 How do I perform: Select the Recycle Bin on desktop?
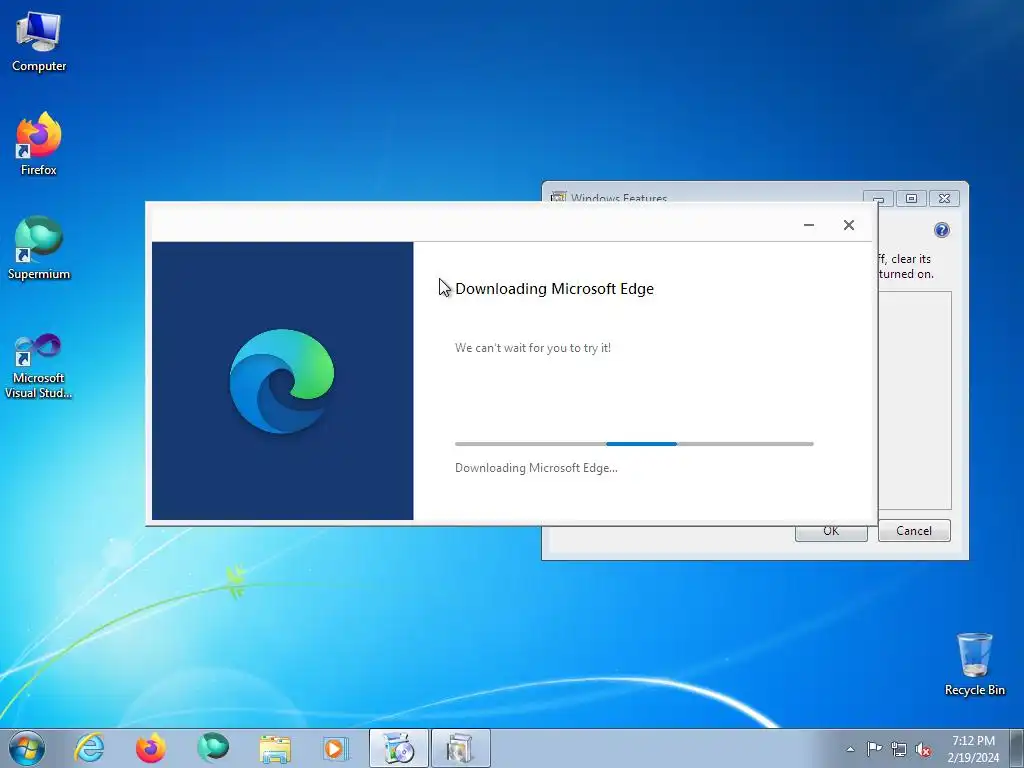[x=974, y=664]
